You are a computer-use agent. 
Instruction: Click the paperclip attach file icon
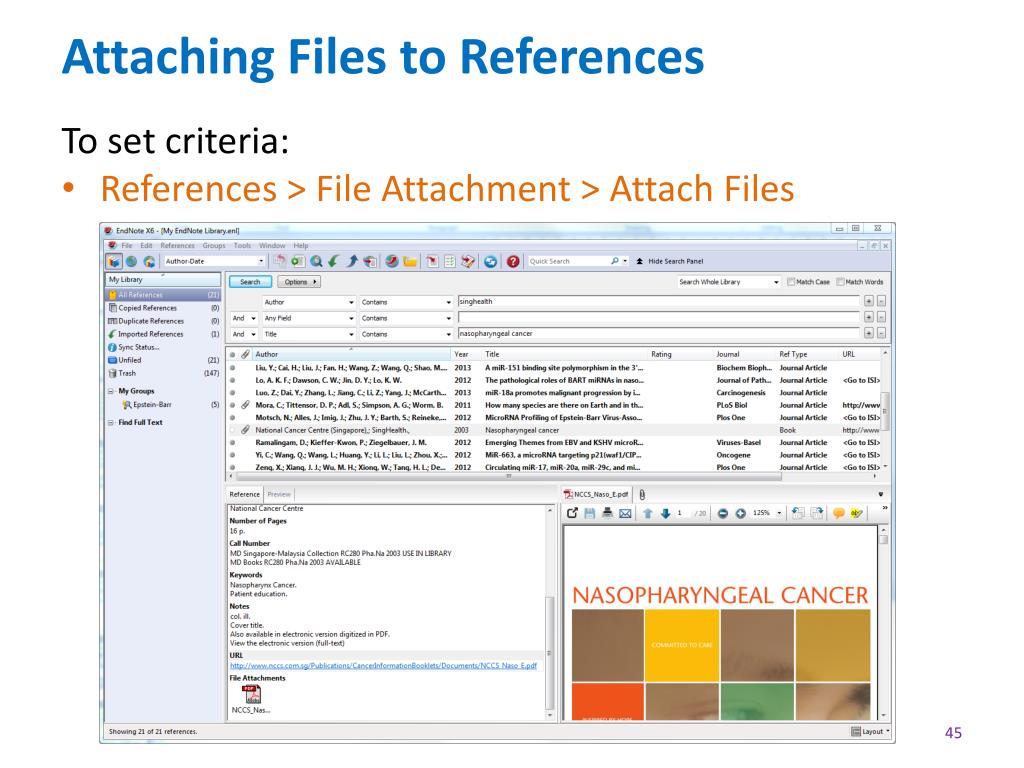(x=642, y=494)
